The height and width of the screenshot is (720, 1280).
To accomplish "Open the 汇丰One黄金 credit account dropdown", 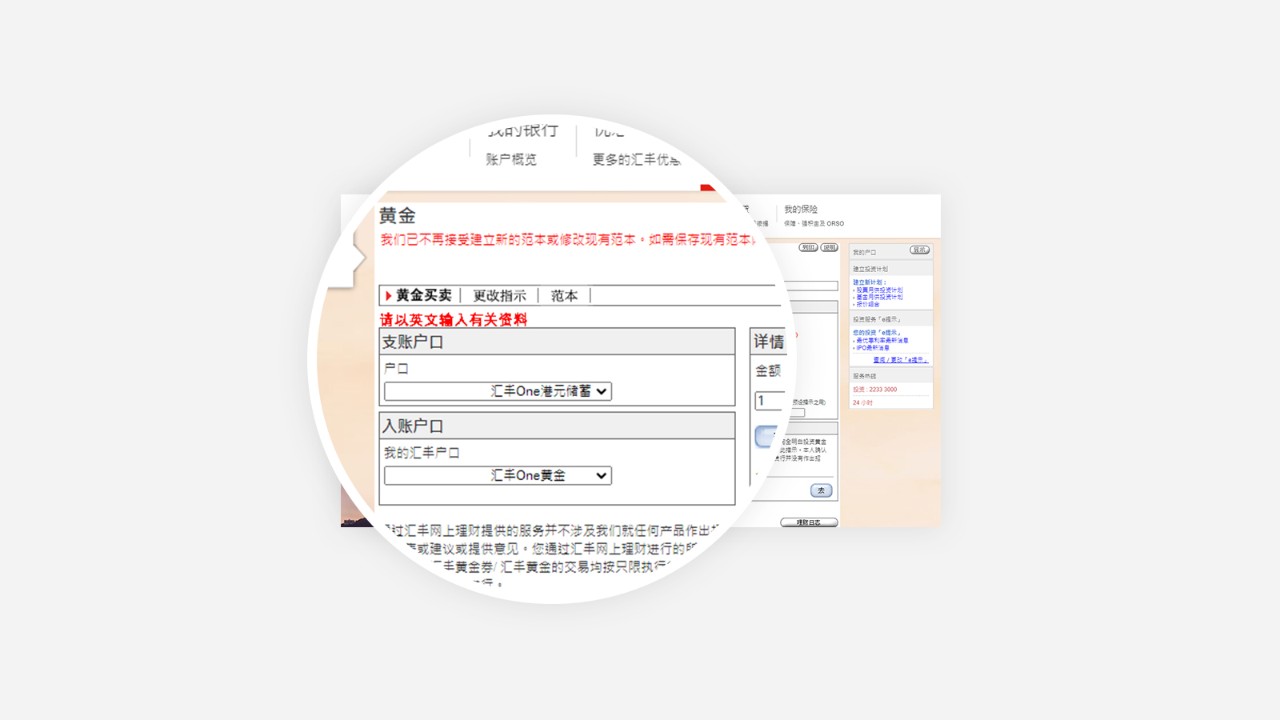I will (498, 475).
